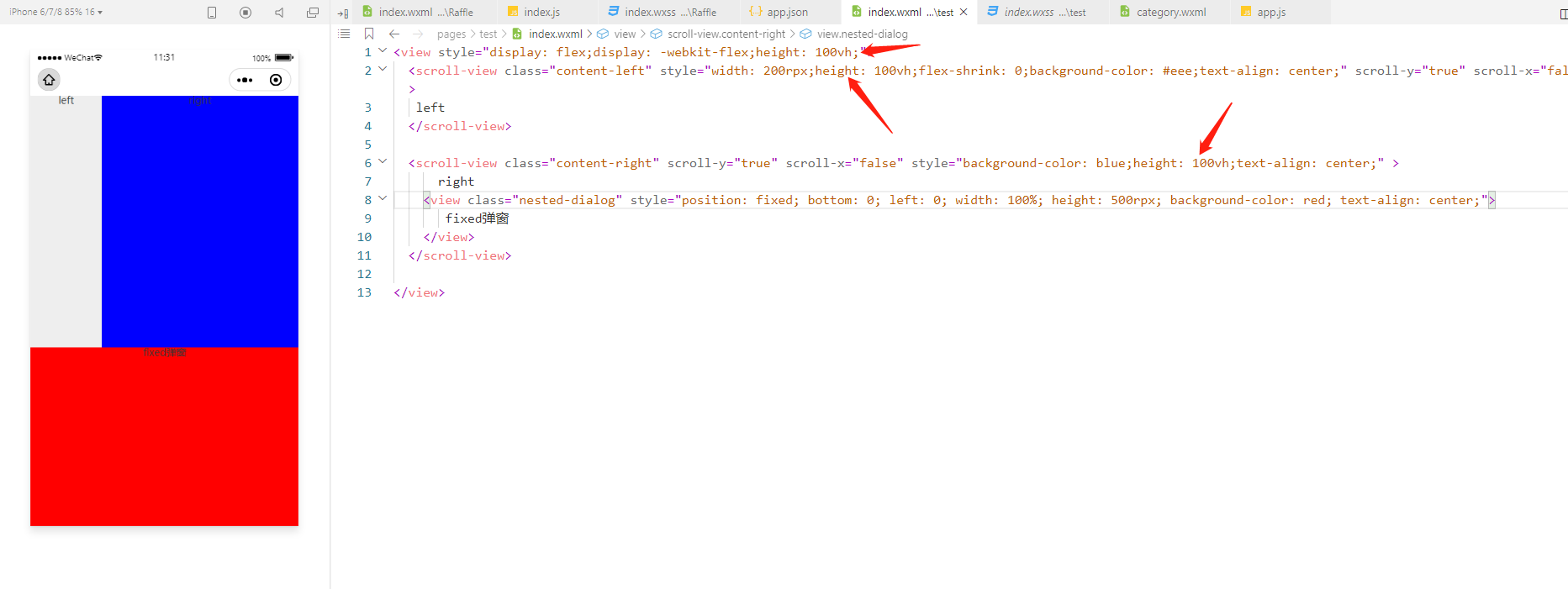
Task: Click the closing </view> tag on line 10
Action: [449, 237]
